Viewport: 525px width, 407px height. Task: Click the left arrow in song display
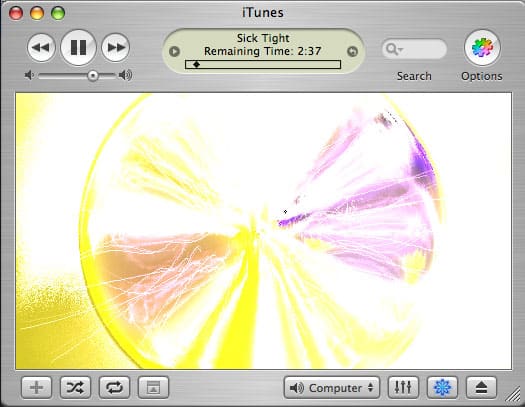174,52
